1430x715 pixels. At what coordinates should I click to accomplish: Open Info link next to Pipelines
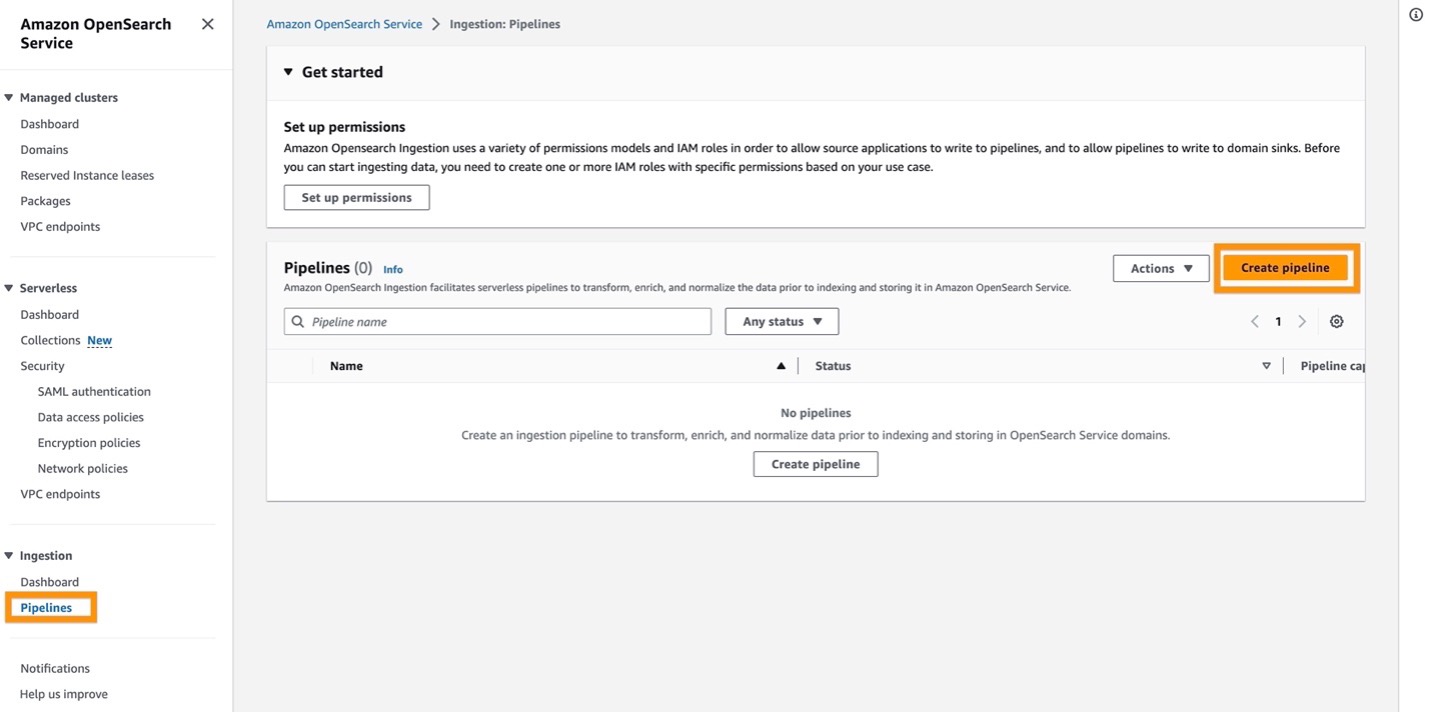point(393,270)
